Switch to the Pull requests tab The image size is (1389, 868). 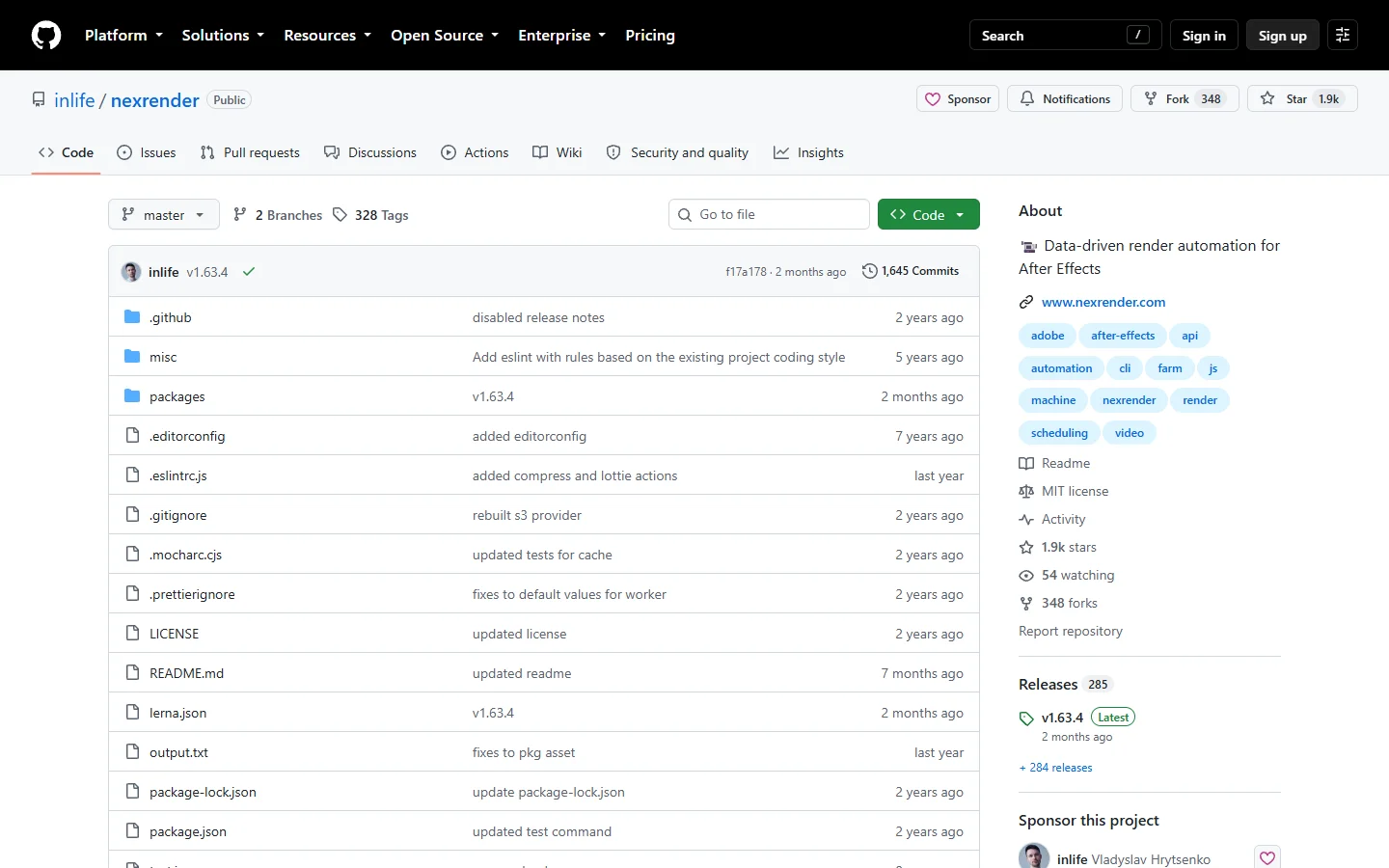(250, 153)
